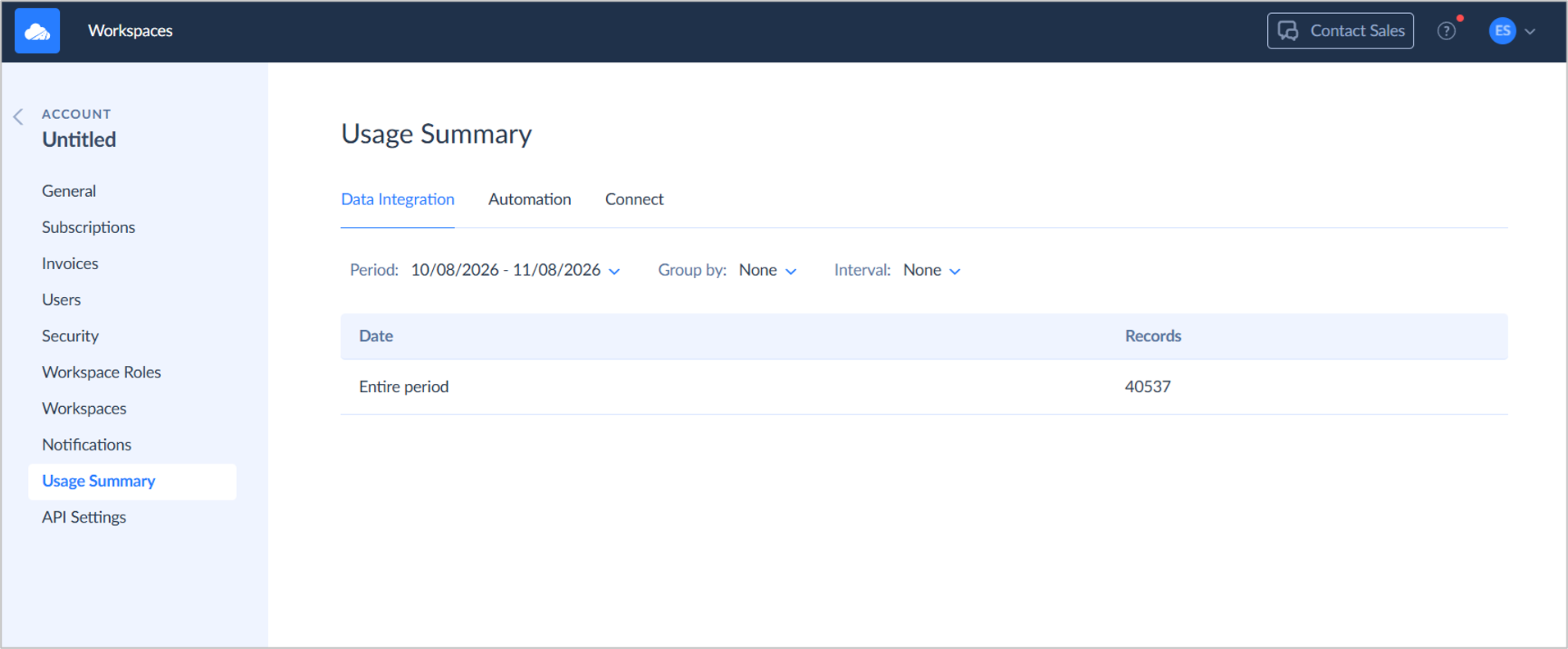Open API Settings page
The height and width of the screenshot is (649, 1568).
point(84,517)
